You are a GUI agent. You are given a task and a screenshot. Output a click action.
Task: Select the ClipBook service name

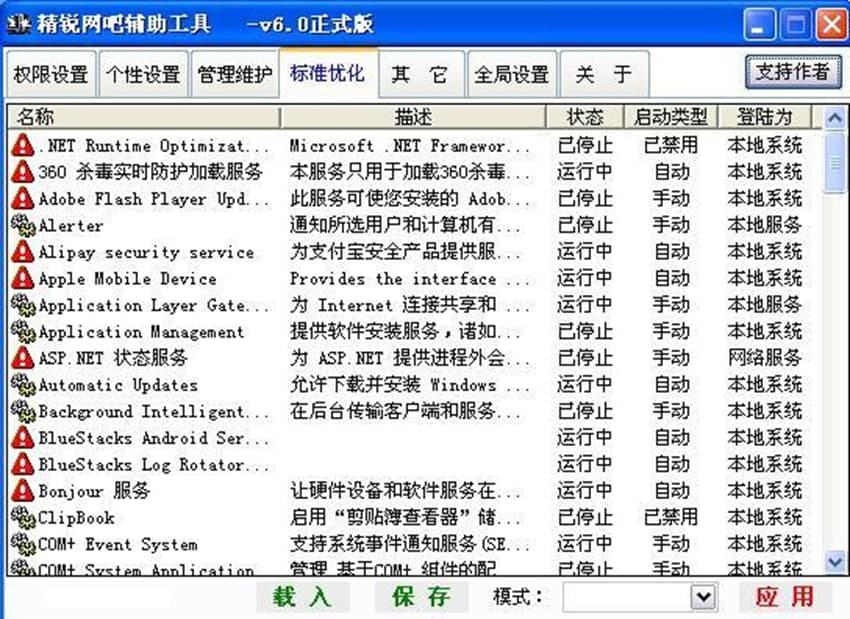[x=76, y=518]
